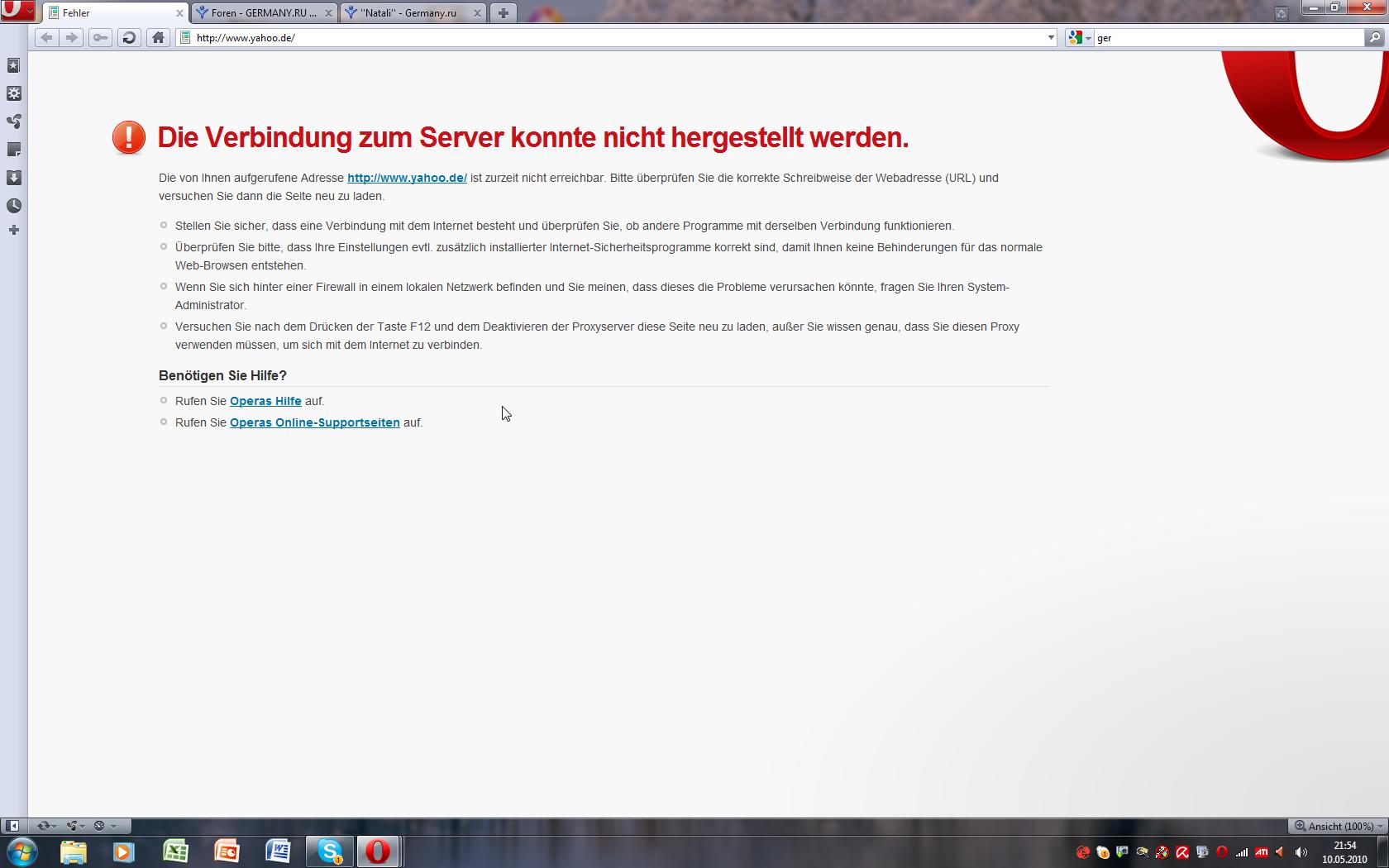Follow the http://www.yahoo.de/ link
Screen dimensions: 1389x868
(x=407, y=178)
